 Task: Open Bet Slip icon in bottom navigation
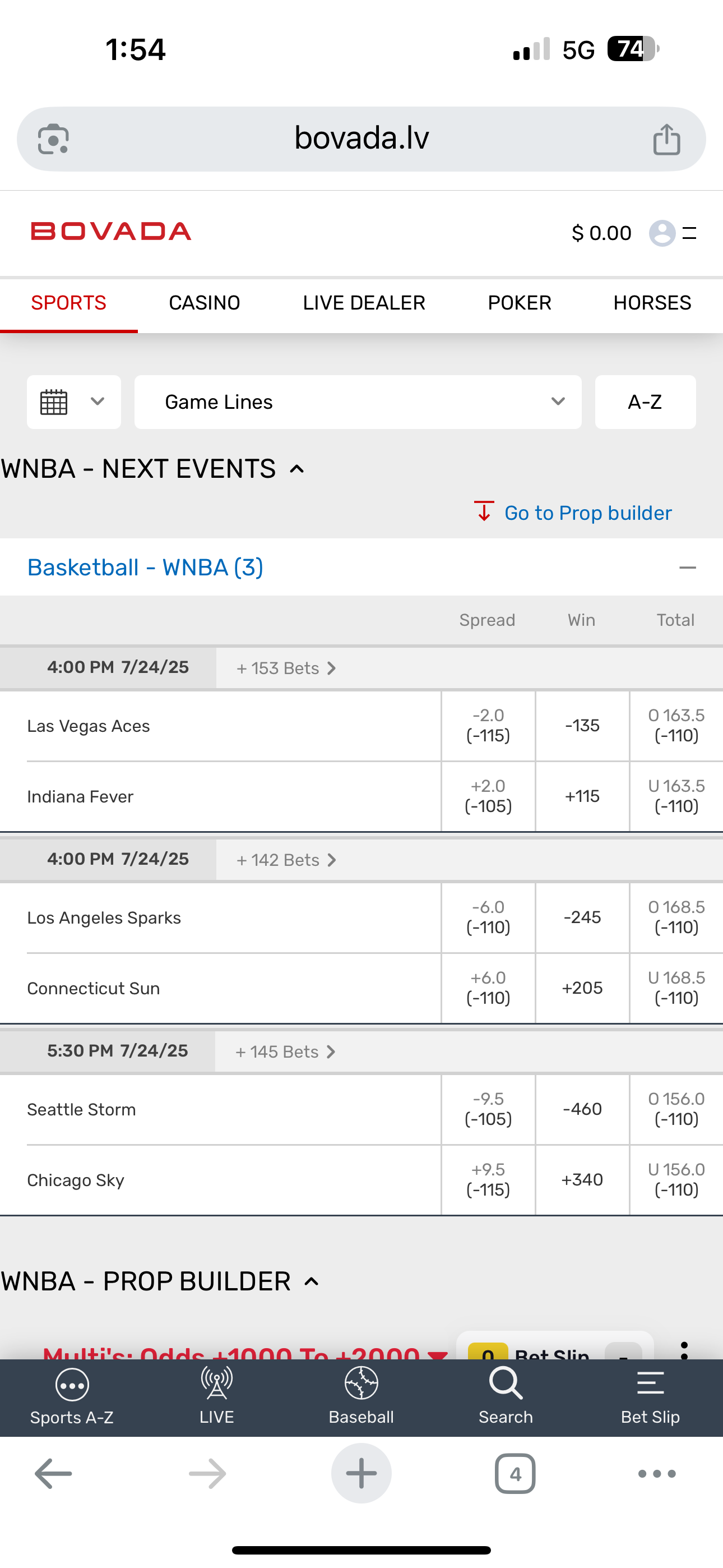coord(650,1396)
